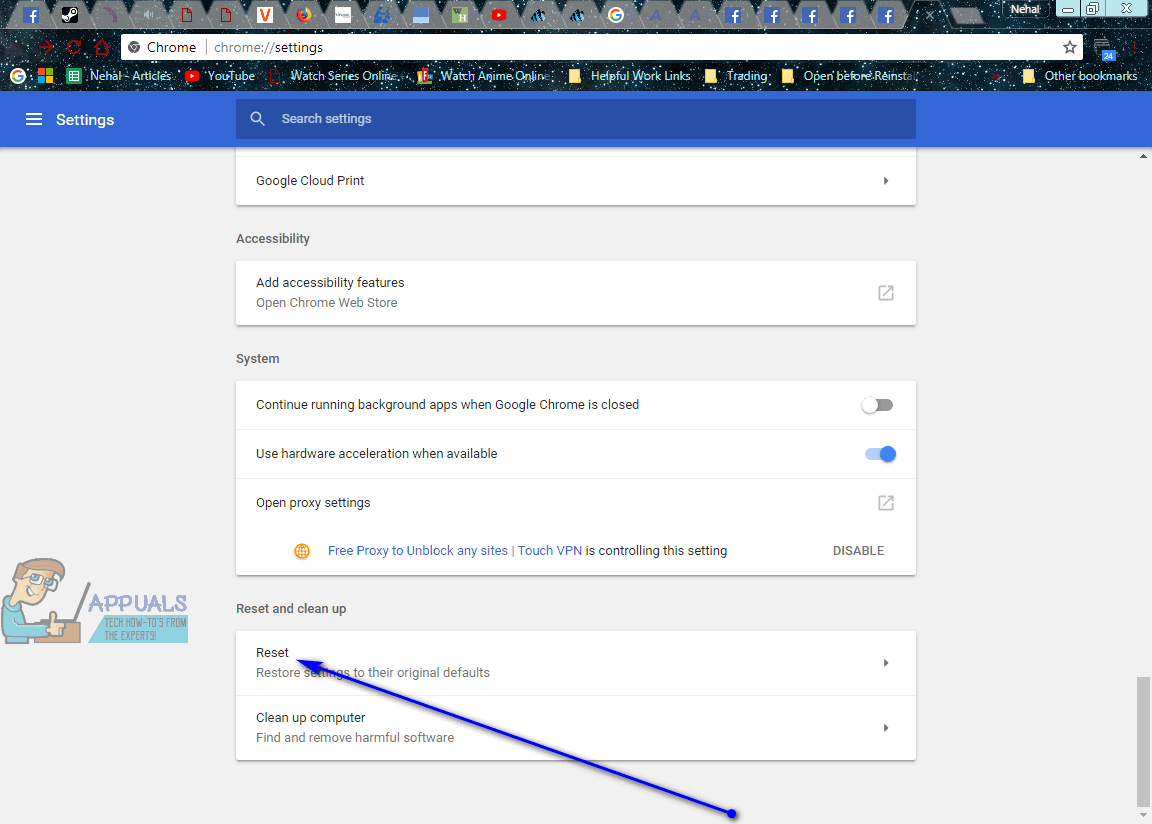Viewport: 1152px width, 824px height.
Task: Open the Open before Reinstall folder
Action: (x=848, y=76)
